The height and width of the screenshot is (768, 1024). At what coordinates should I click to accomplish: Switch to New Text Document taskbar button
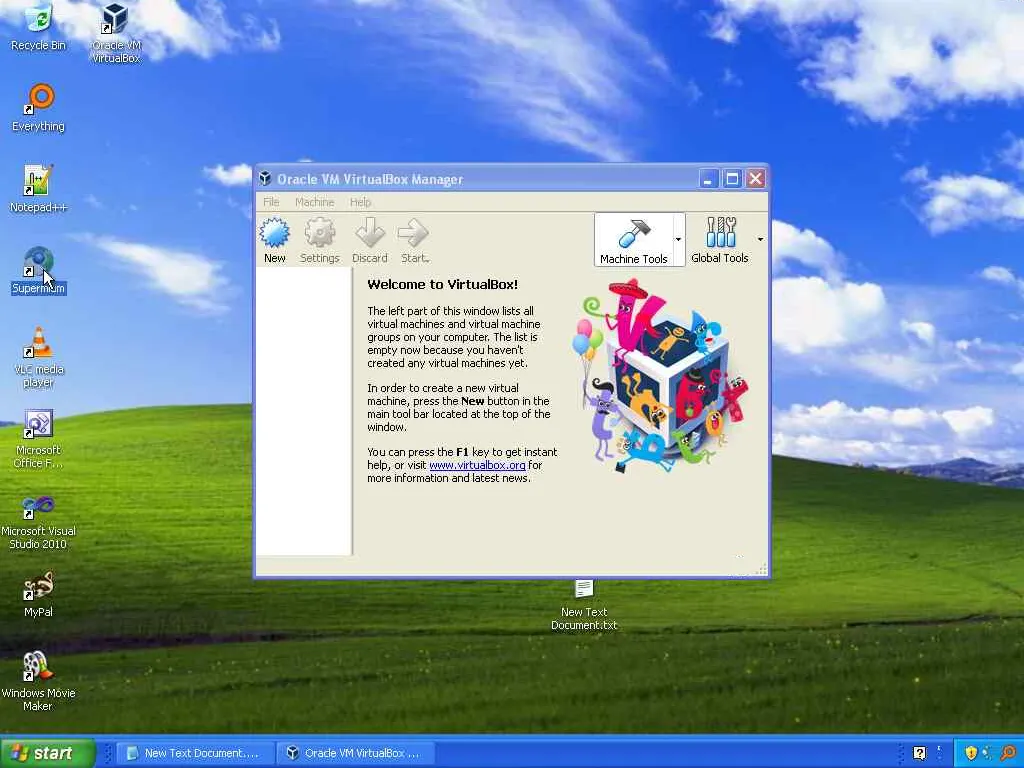(x=193, y=753)
